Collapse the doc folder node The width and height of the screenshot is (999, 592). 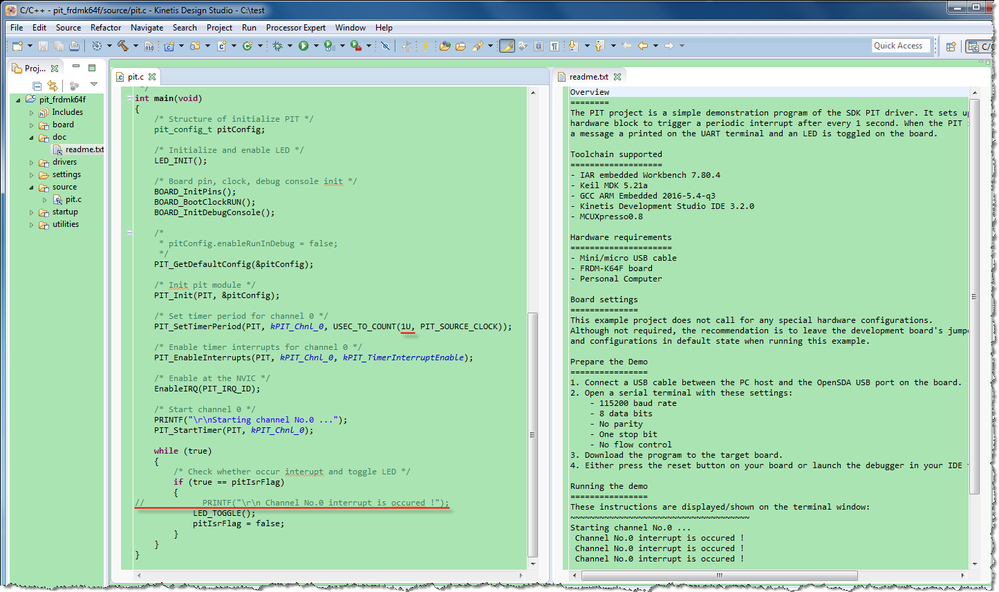(31, 138)
